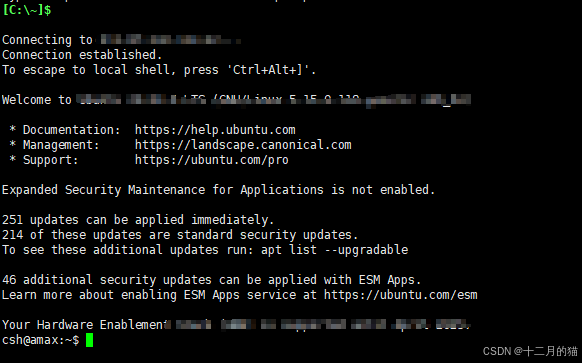Click the green block cursor
Screen dimensions: 582x363
tap(89, 340)
